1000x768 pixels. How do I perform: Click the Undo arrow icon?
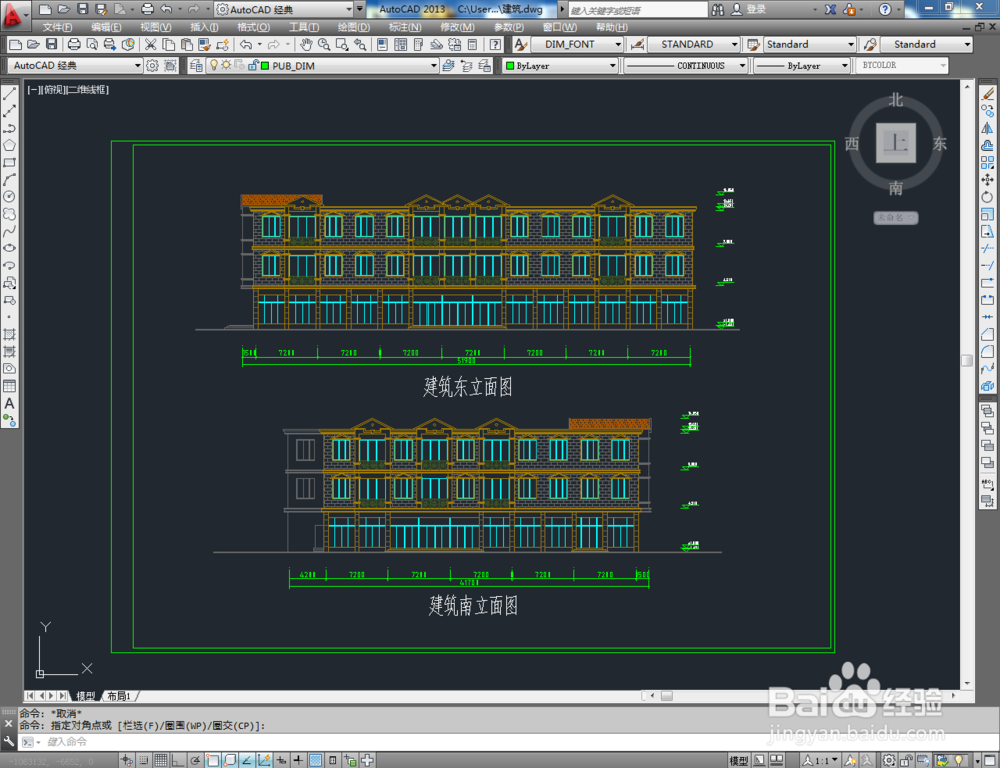click(x=246, y=44)
